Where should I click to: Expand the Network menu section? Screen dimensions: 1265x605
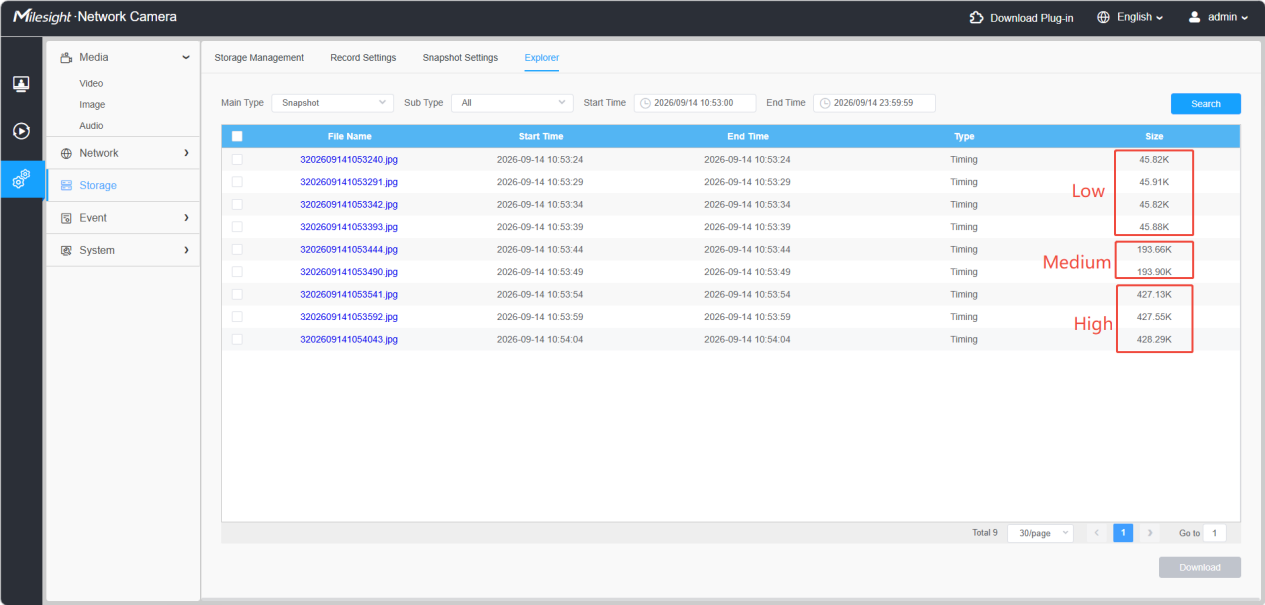pos(123,153)
